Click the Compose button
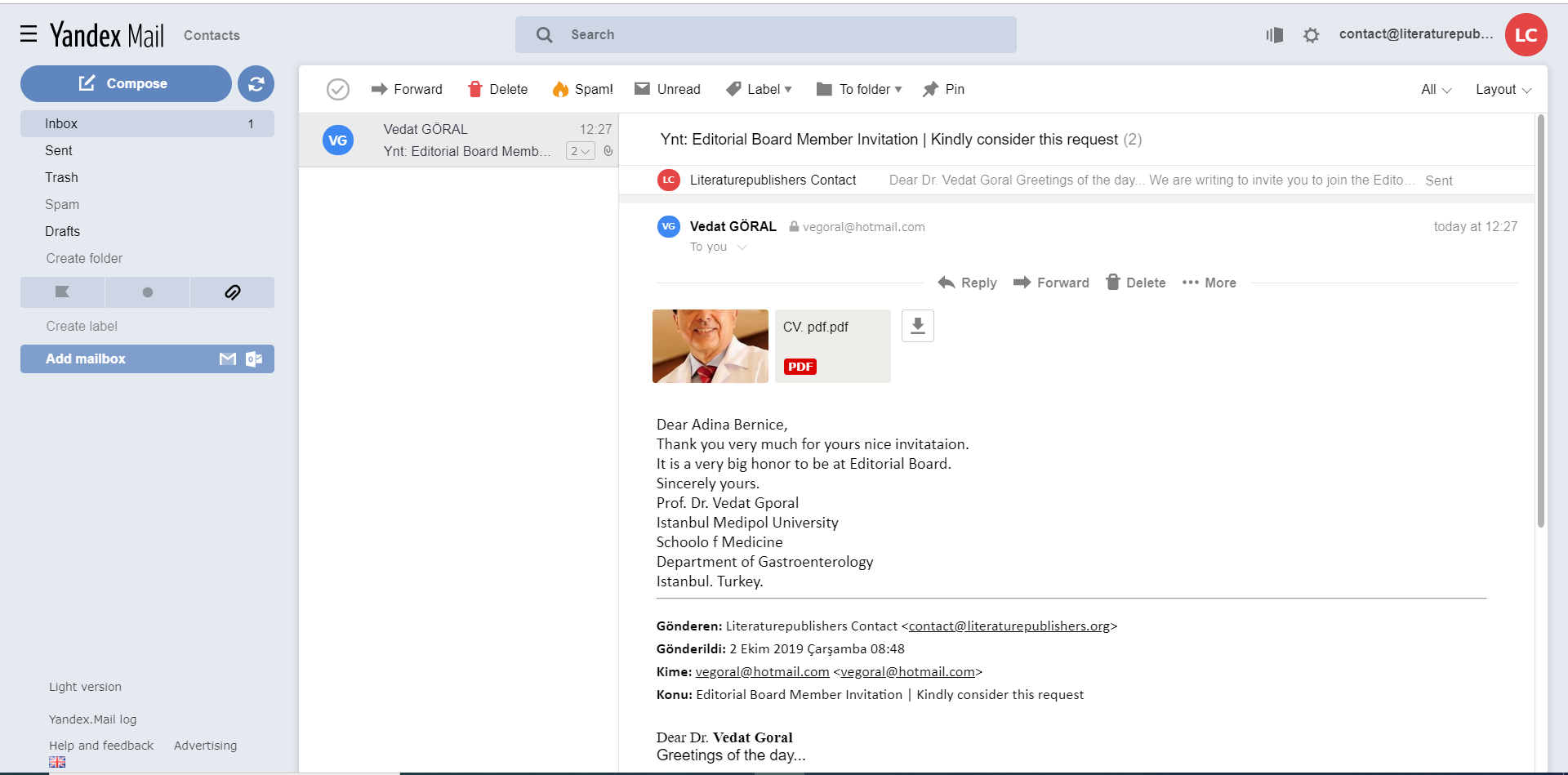Viewport: 1568px width, 775px height. [126, 83]
